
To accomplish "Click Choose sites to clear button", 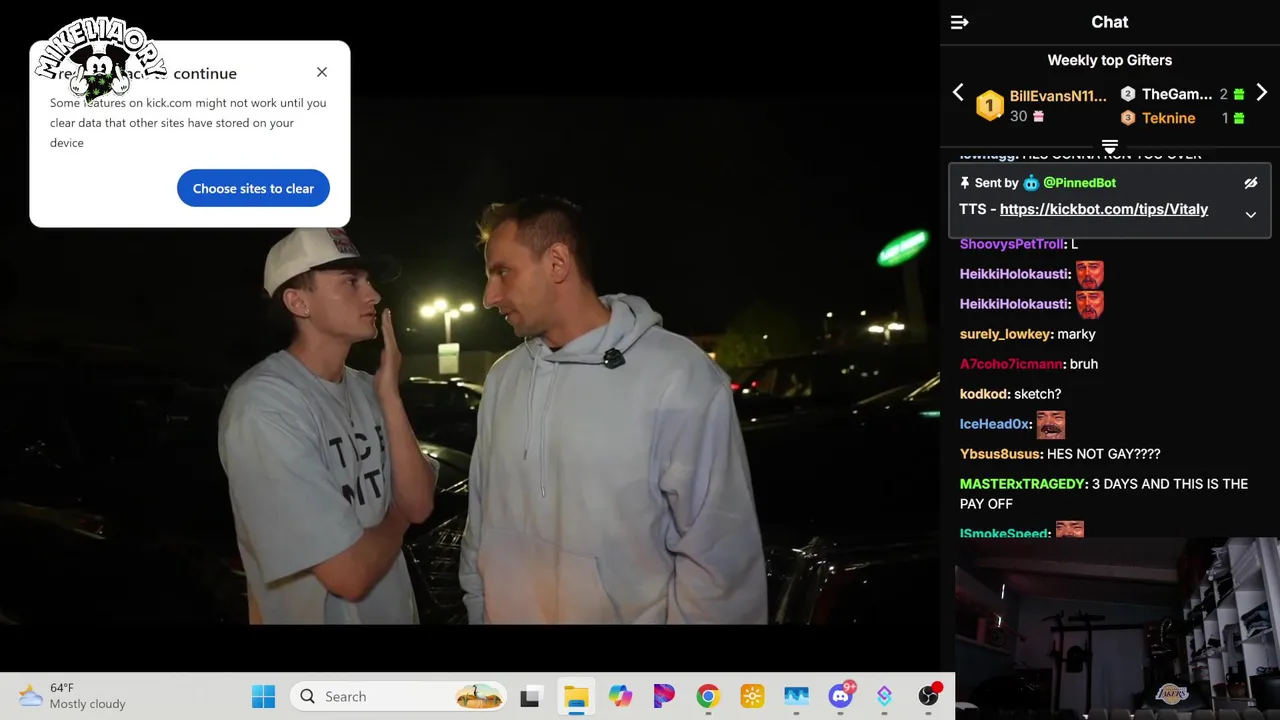I will [x=253, y=188].
